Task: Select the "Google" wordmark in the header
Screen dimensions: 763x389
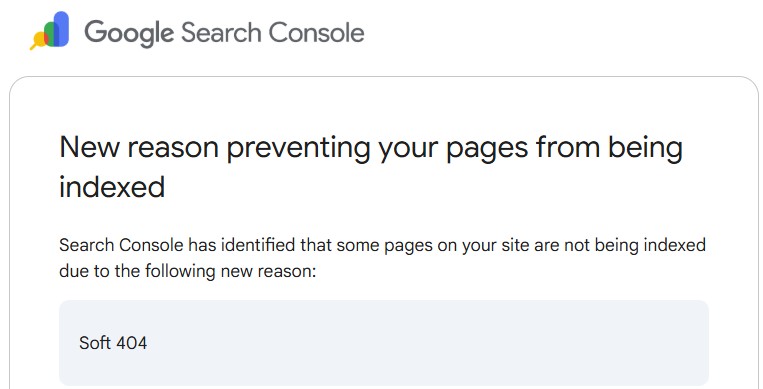Action: [129, 33]
